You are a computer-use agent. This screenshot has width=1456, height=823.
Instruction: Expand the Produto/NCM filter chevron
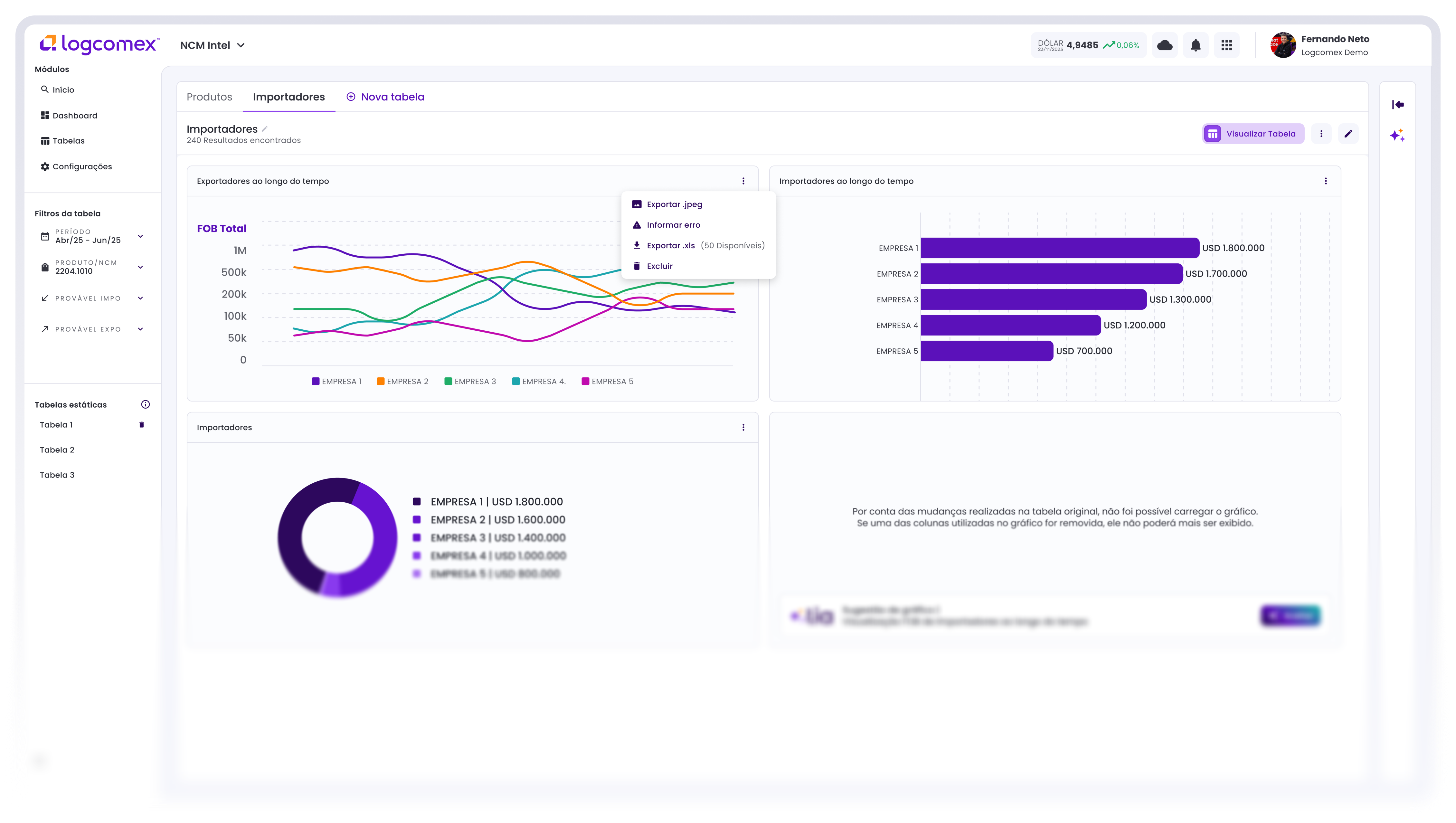[140, 267]
